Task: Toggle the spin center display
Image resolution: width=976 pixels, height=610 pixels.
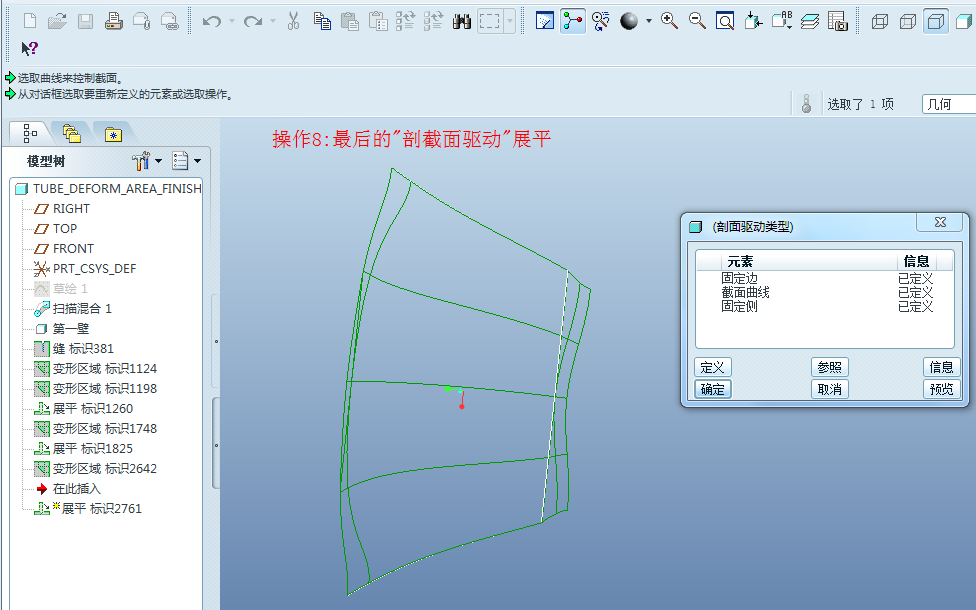Action: 573,21
